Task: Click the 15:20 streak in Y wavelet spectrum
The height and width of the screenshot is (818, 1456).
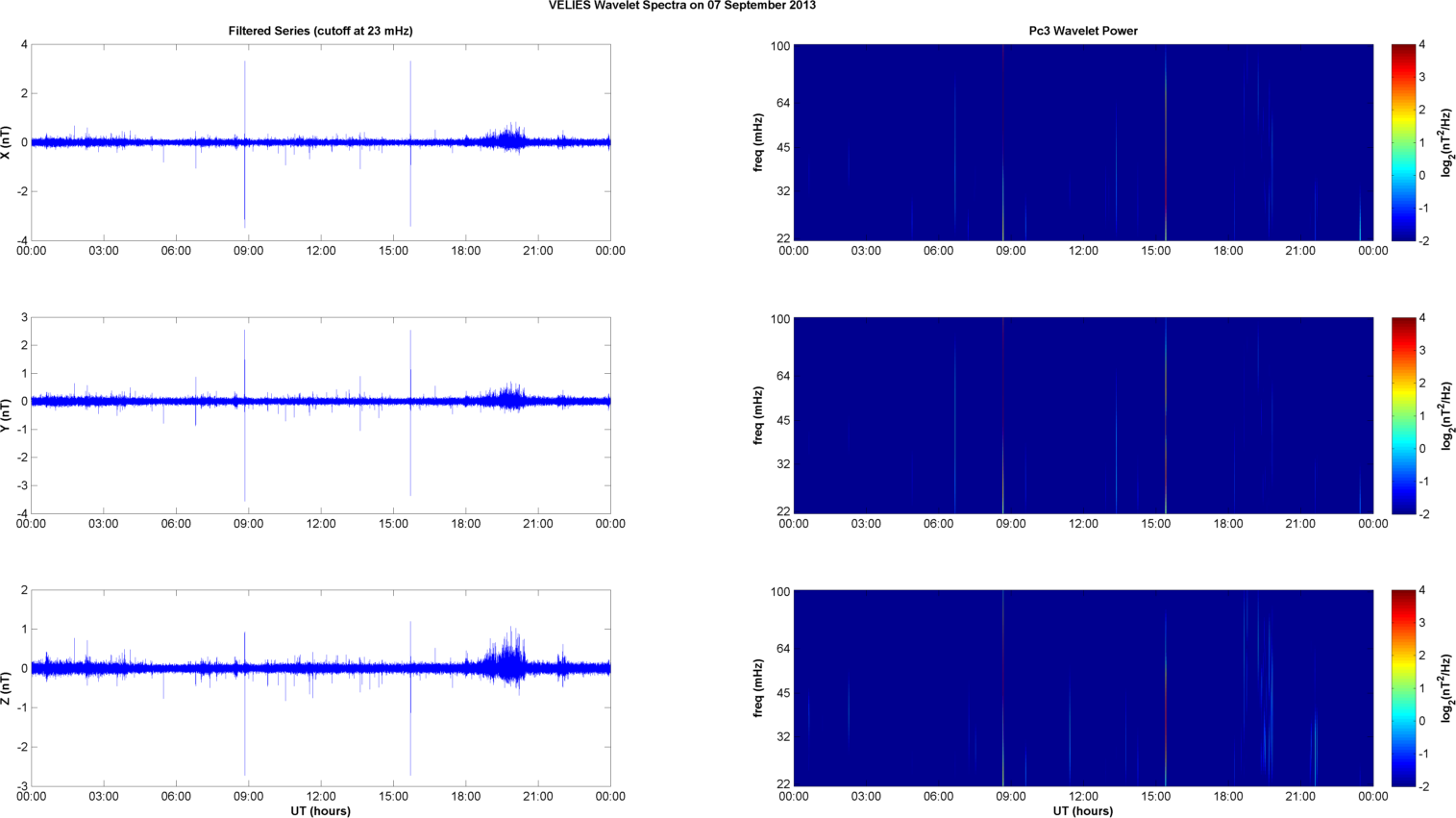Action: 1166,415
